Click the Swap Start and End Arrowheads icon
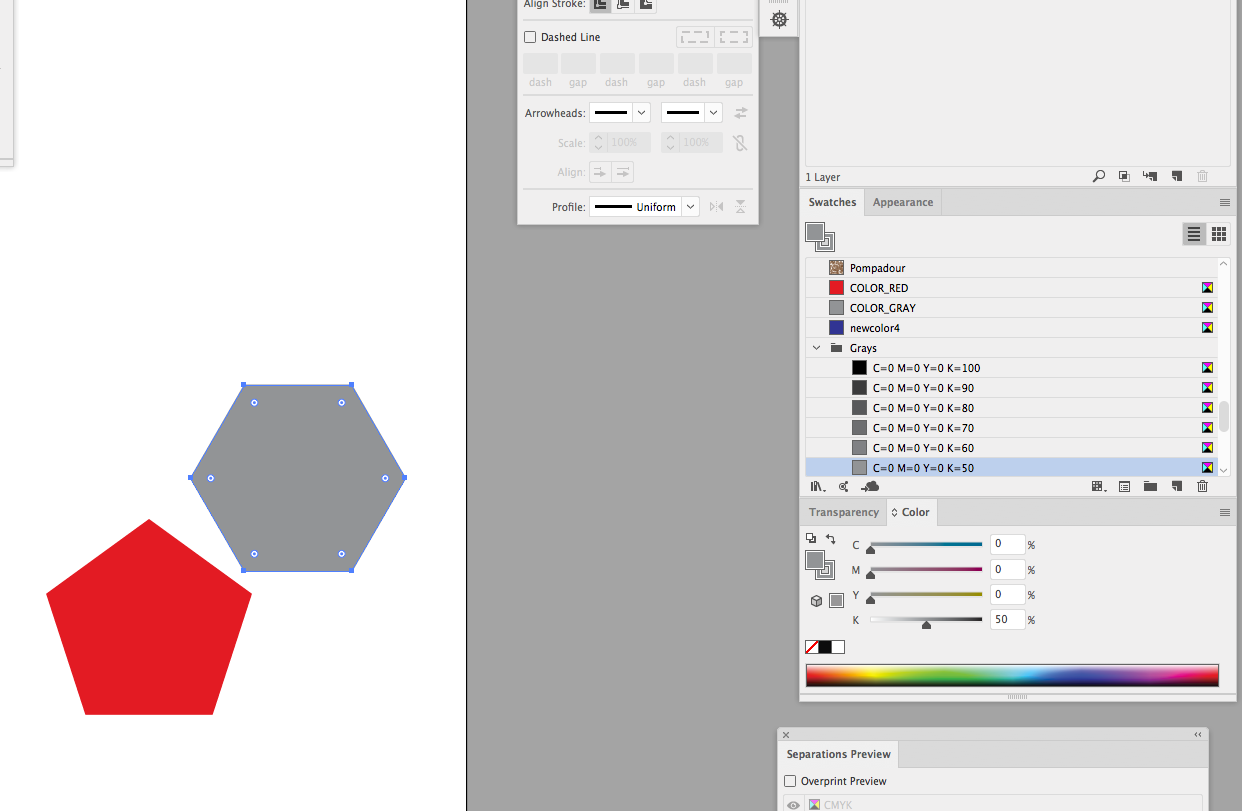The image size is (1242, 811). [741, 113]
